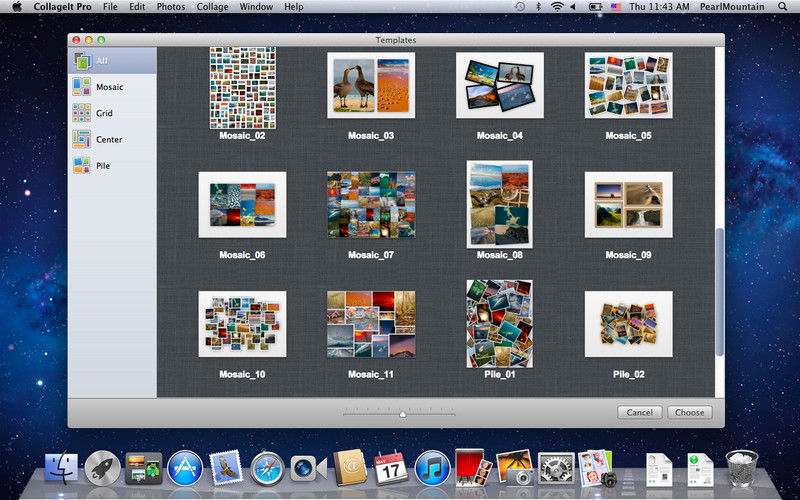The image size is (800, 500).
Task: Open Finder from the dock
Action: click(61, 468)
